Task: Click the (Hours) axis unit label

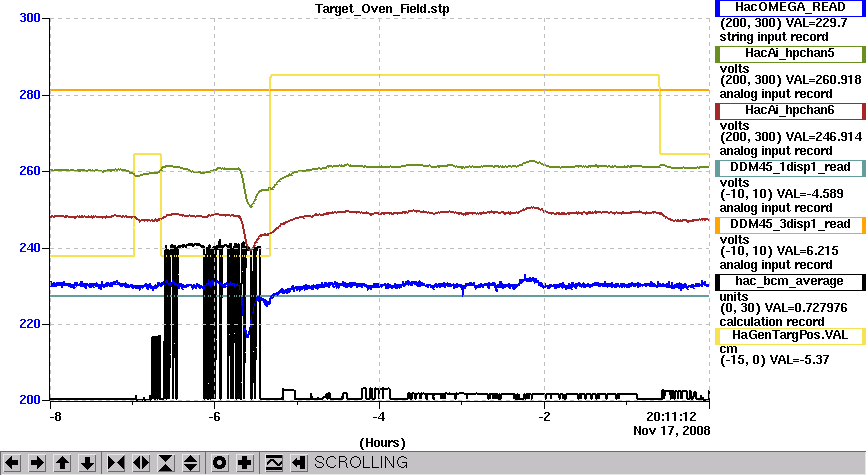Action: (x=382, y=443)
